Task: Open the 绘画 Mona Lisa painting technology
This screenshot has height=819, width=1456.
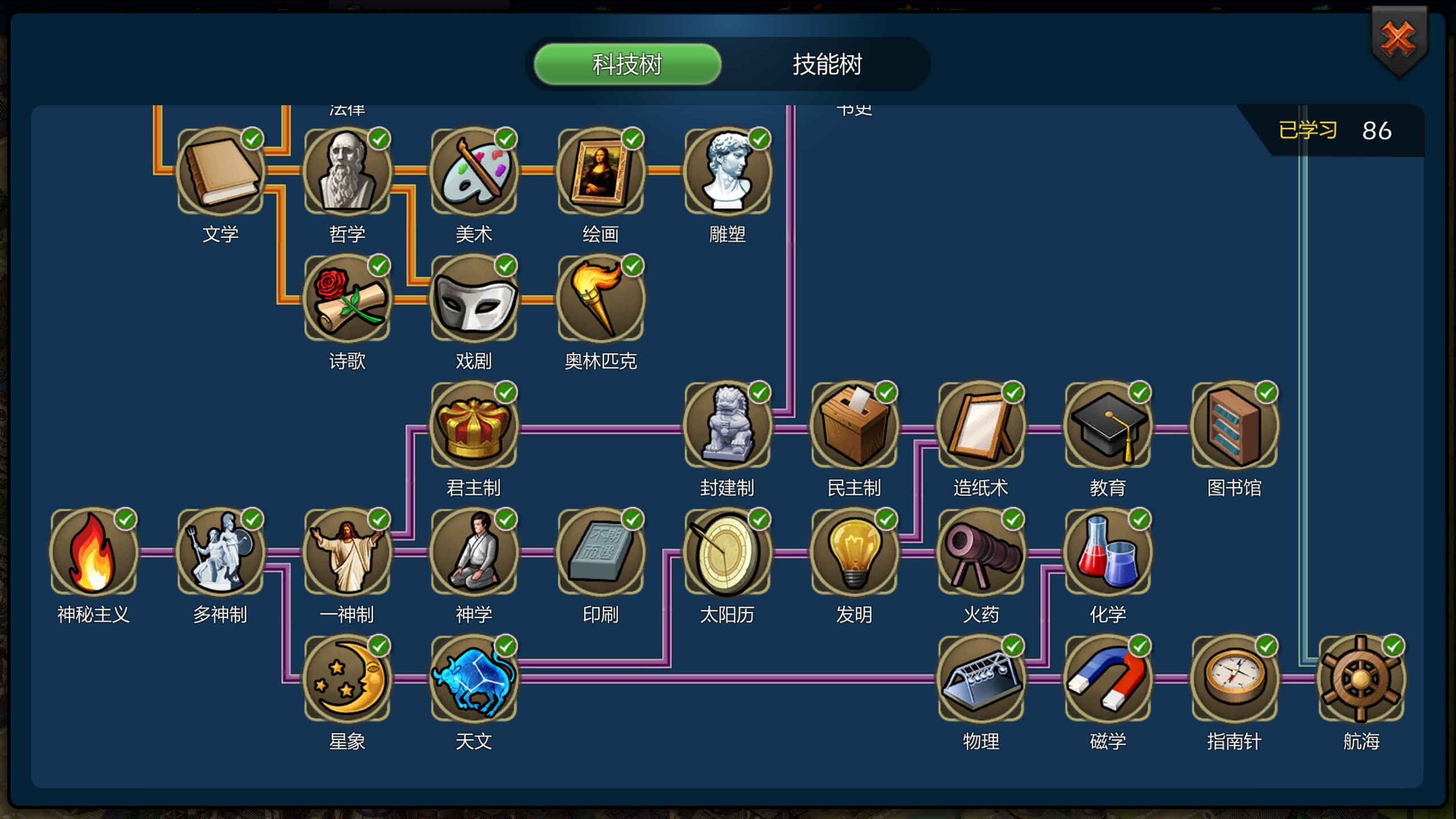Action: tap(601, 171)
